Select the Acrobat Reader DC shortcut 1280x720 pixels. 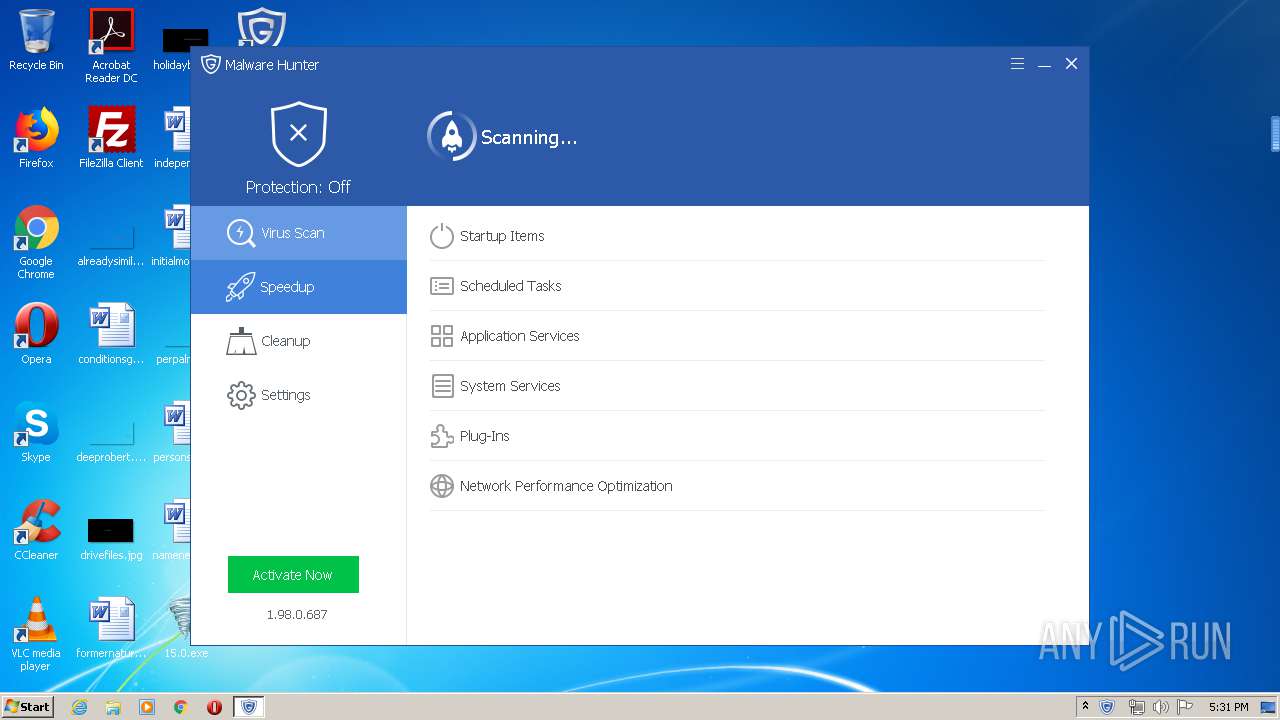point(111,46)
